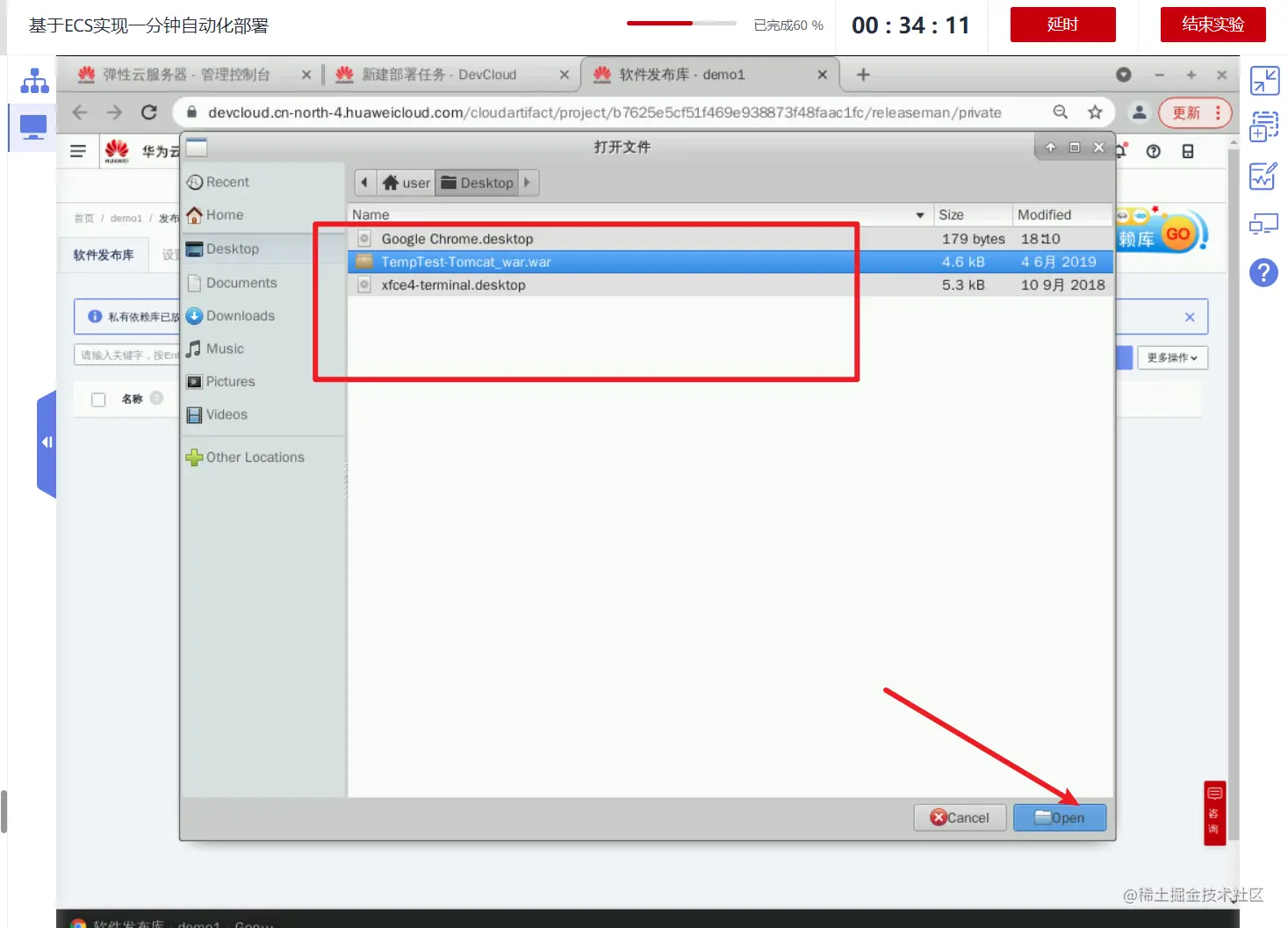Click the file dialog window menu icon

(197, 147)
